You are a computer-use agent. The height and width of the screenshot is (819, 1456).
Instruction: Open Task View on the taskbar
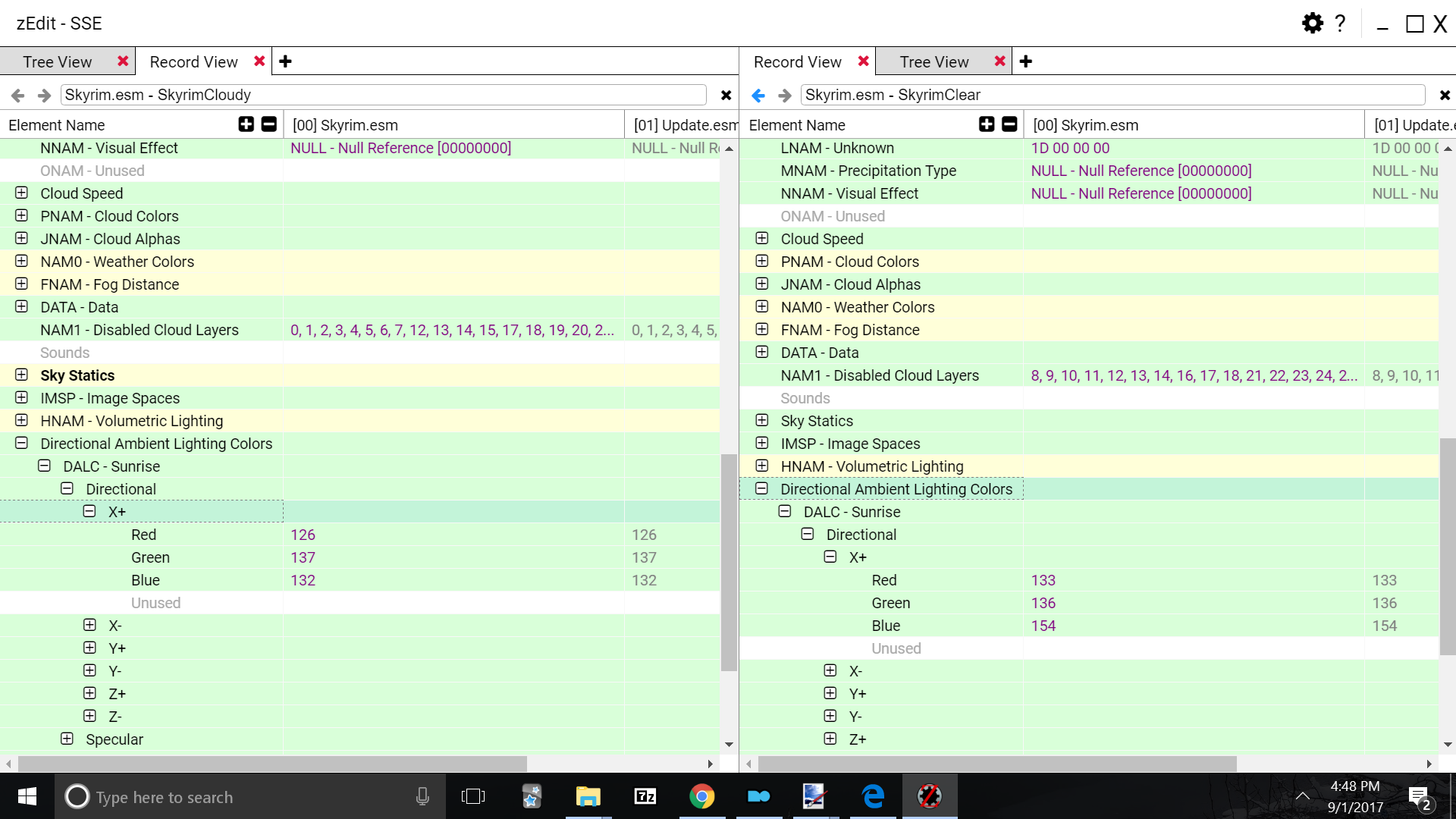coord(473,796)
